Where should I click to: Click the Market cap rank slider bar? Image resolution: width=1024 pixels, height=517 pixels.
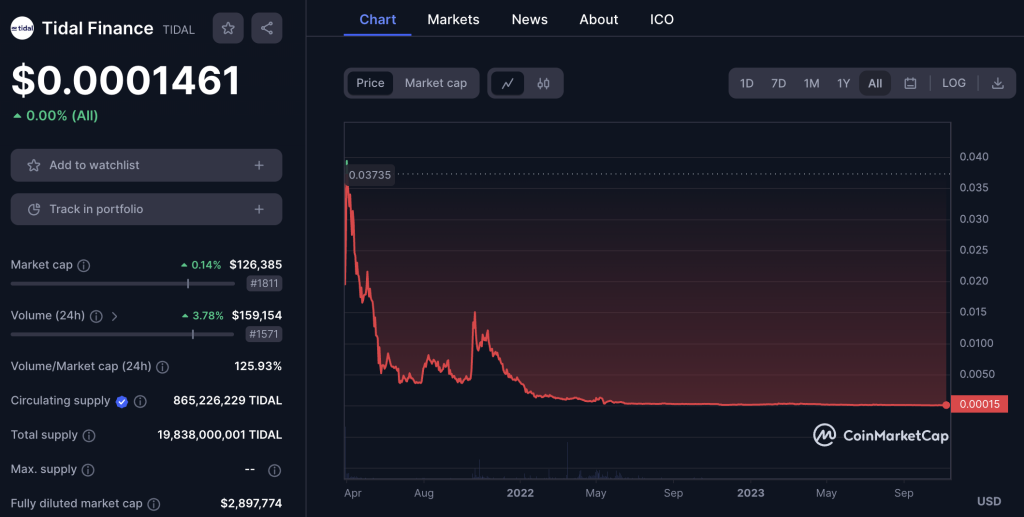tap(122, 284)
